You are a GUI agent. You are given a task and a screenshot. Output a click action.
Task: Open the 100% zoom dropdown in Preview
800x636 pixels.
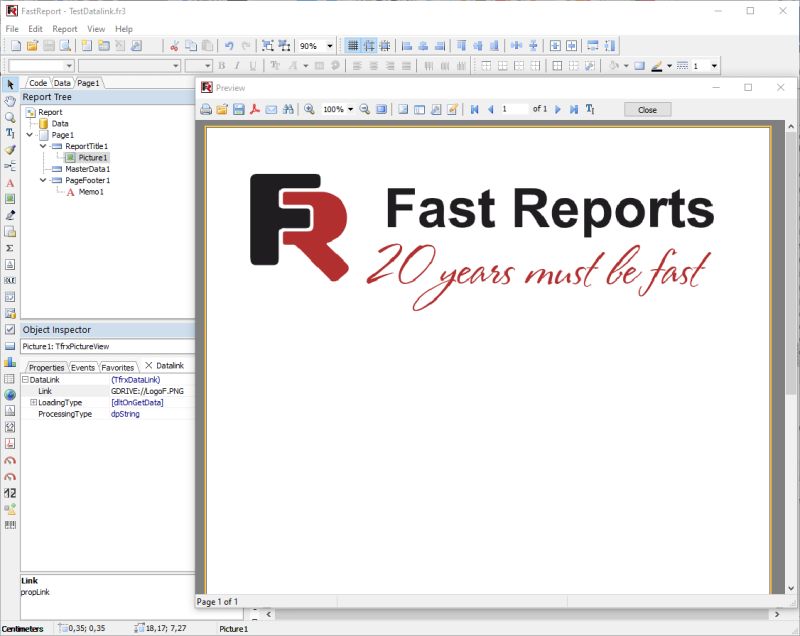coord(350,110)
